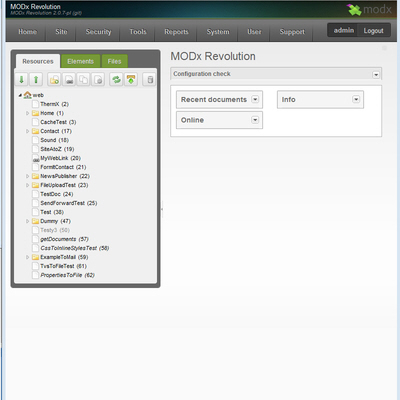This screenshot has height=400, width=400.
Task: Toggle the Recent documents panel arrow
Action: click(x=255, y=99)
